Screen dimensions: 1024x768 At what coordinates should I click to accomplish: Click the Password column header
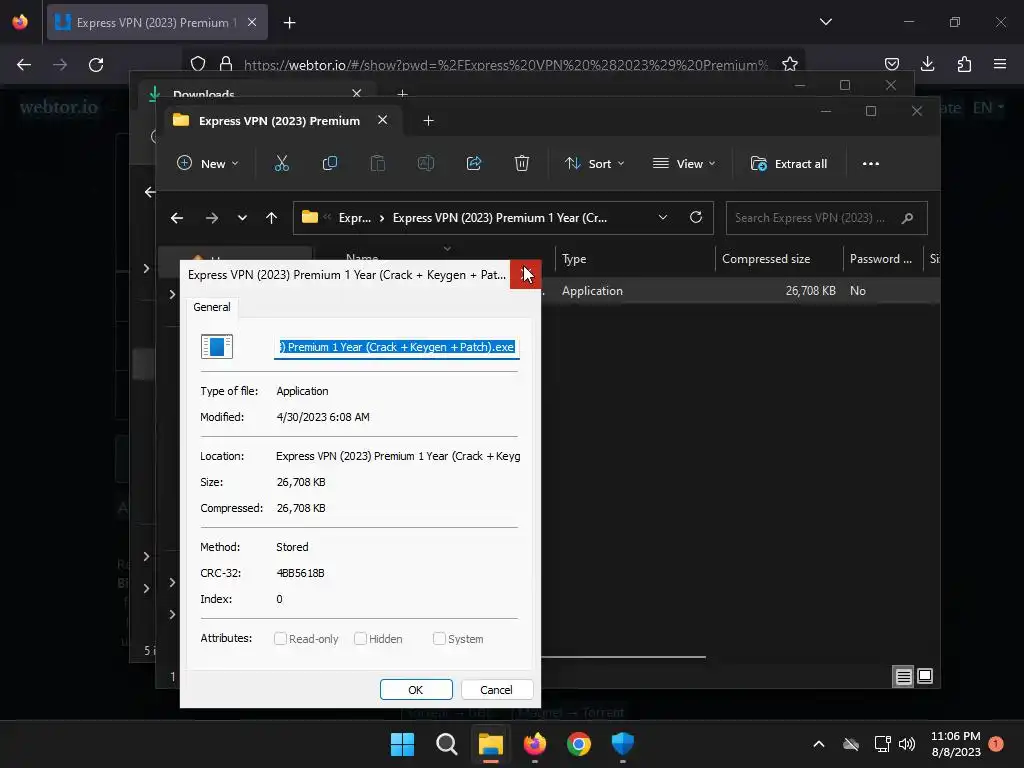[881, 259]
